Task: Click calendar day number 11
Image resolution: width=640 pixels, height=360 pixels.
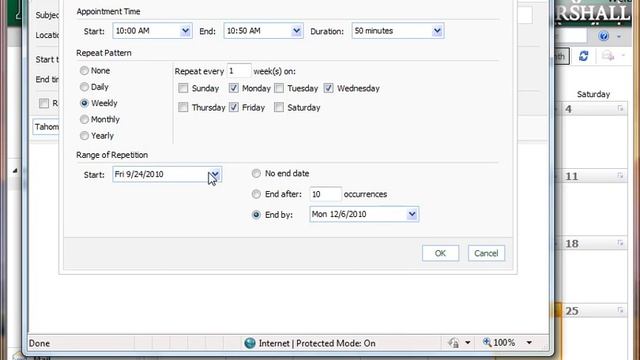Action: tap(572, 176)
